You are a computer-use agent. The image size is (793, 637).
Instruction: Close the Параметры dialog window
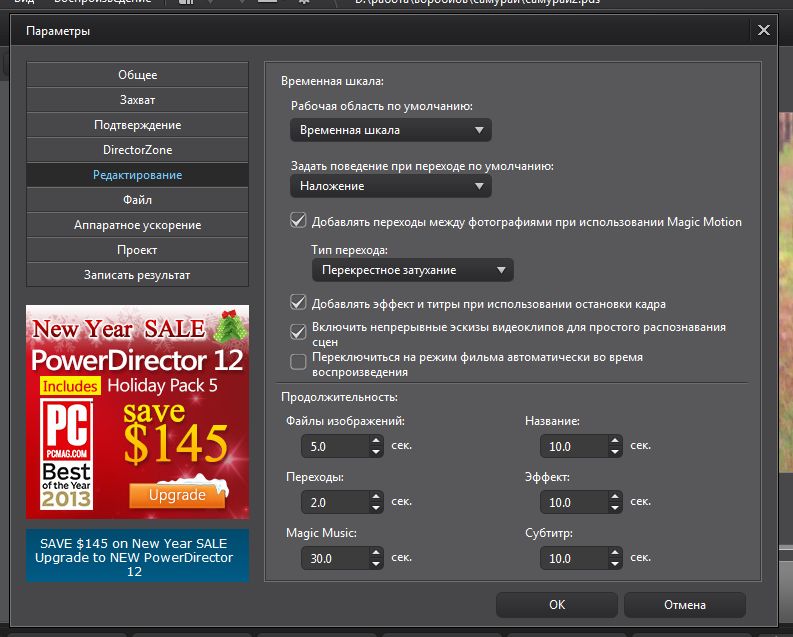coord(764,30)
